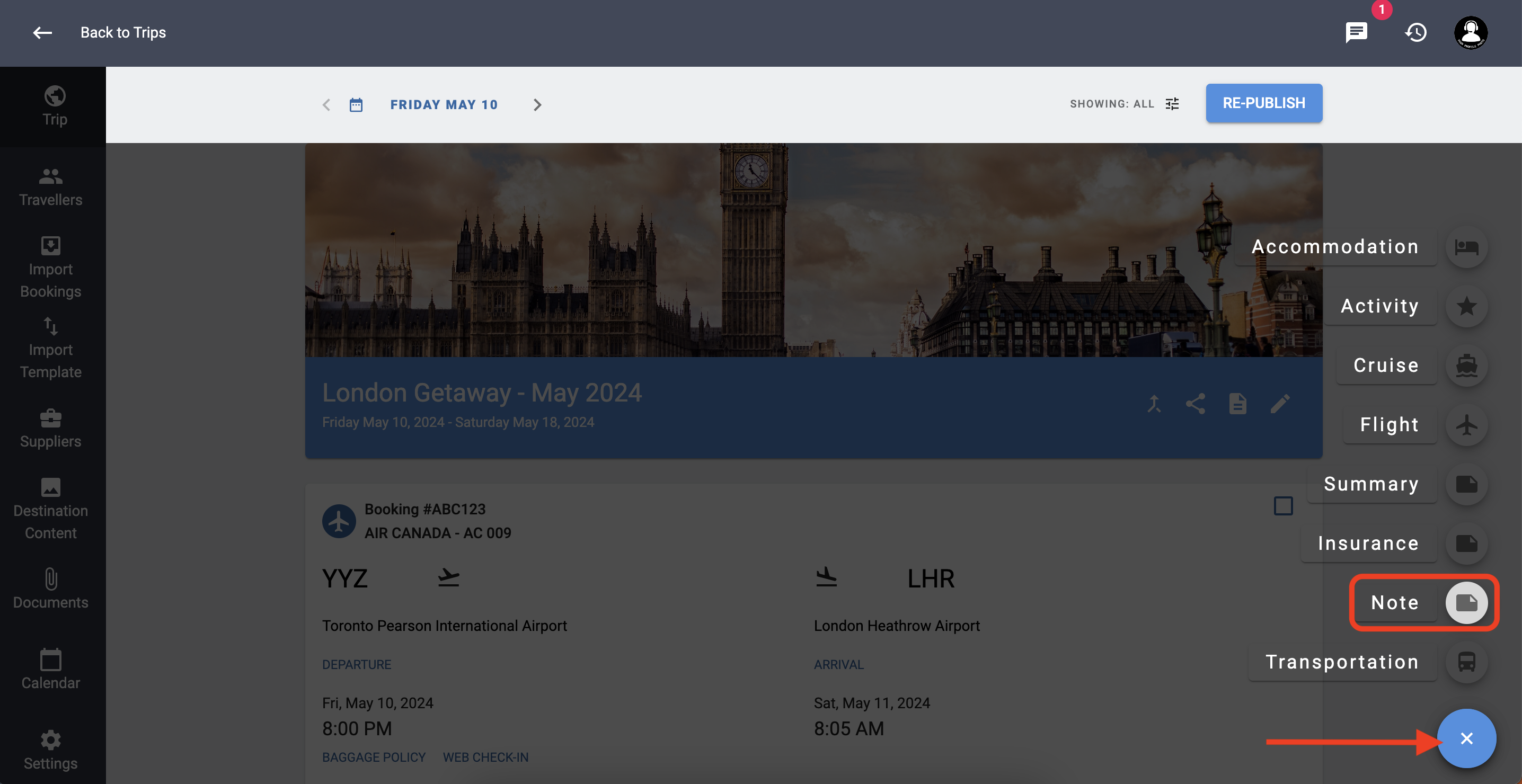Image resolution: width=1522 pixels, height=784 pixels.
Task: Share the London Getaway trip
Action: click(x=1195, y=404)
